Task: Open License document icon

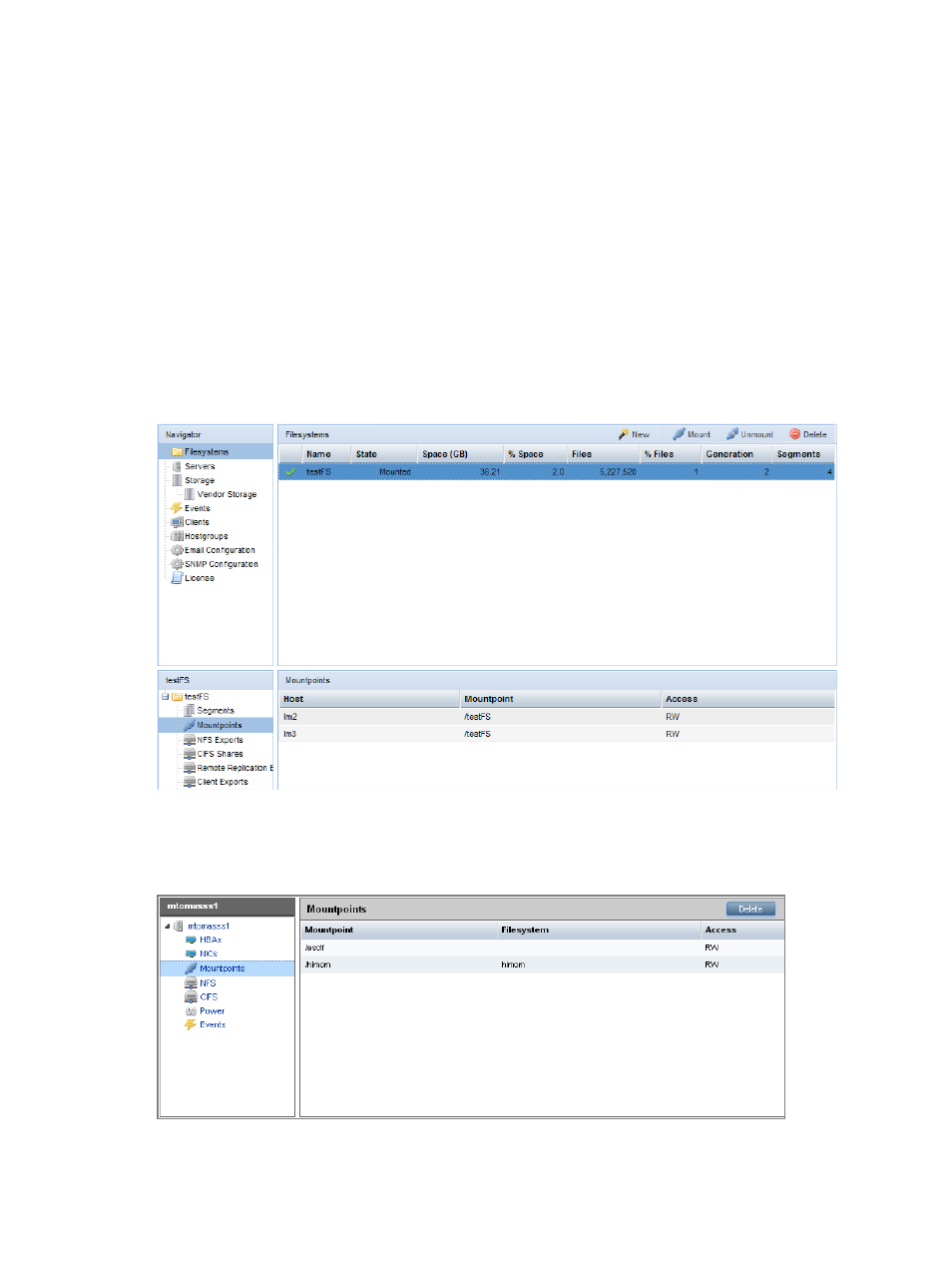Action: click(x=177, y=578)
